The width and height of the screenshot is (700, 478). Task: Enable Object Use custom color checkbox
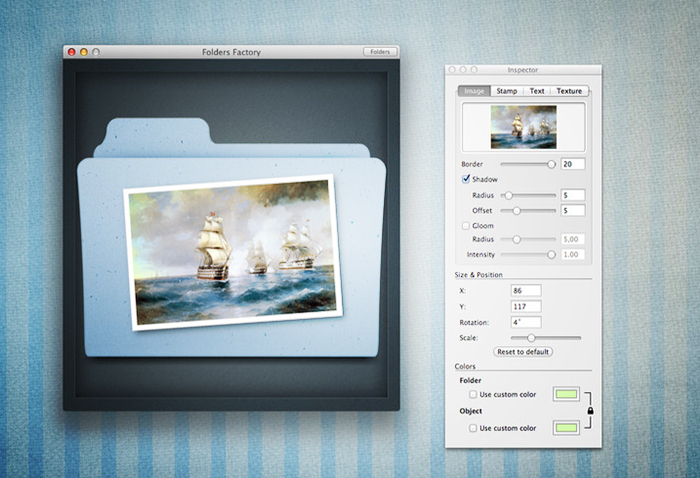click(x=473, y=428)
